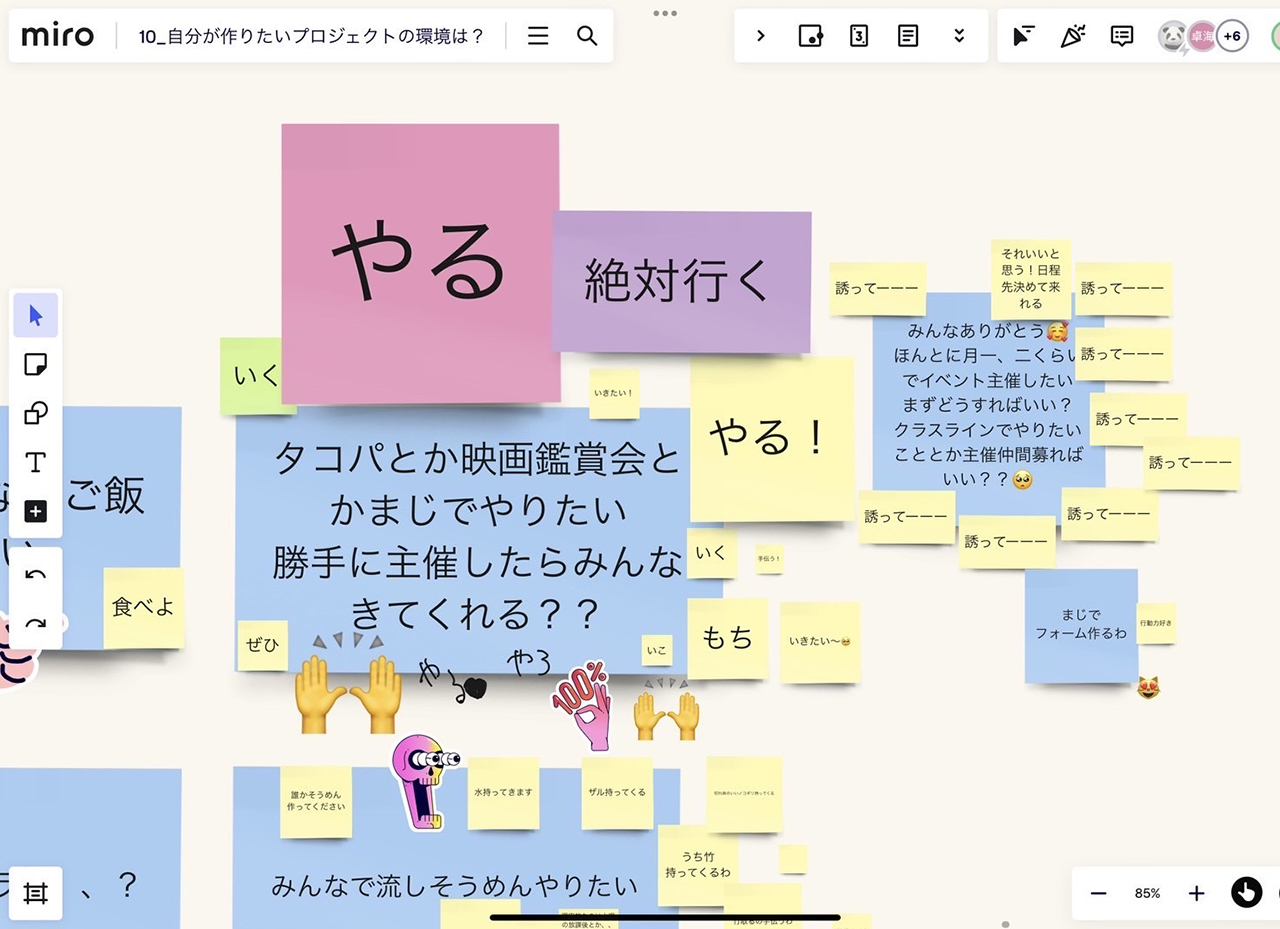Expand the collapsed toolbar chevron

(x=761, y=36)
